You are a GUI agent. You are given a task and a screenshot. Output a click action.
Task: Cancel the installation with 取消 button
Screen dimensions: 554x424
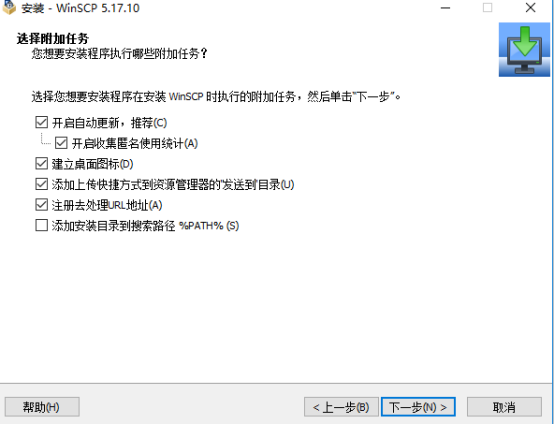(504, 407)
